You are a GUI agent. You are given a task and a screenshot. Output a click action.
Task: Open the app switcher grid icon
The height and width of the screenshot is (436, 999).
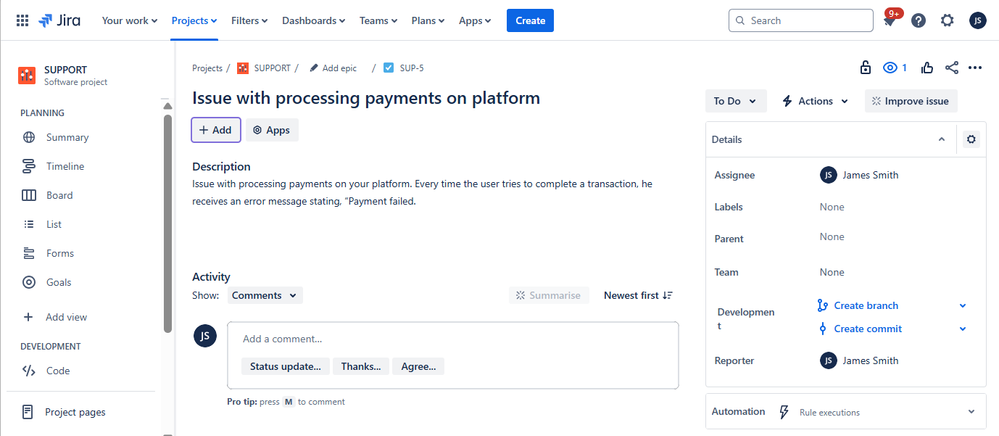22,20
